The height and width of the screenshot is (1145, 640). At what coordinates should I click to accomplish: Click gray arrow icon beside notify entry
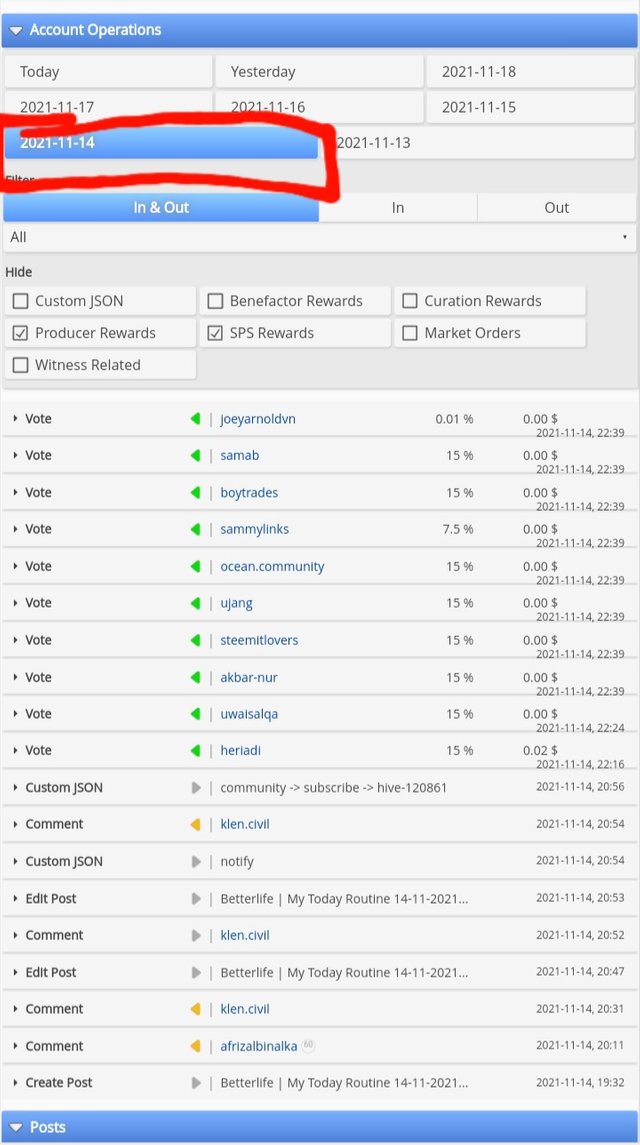click(x=196, y=861)
